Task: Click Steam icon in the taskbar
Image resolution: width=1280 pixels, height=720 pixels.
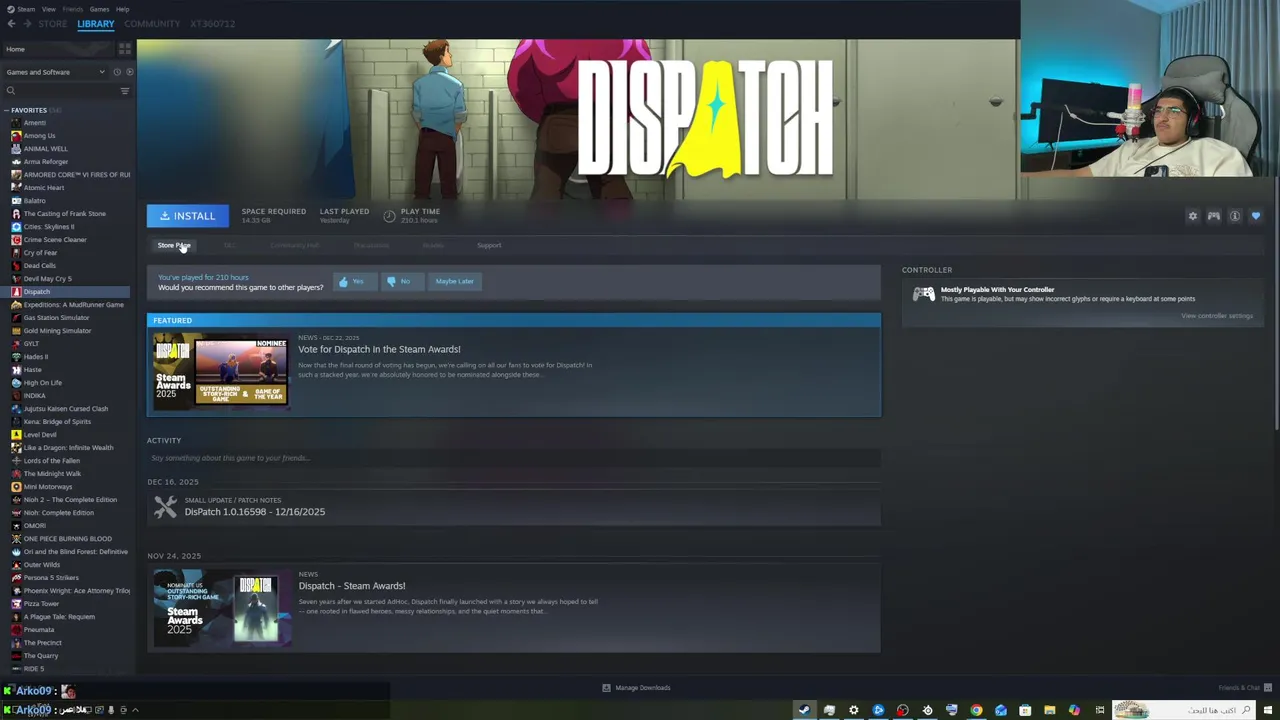Action: pos(803,710)
